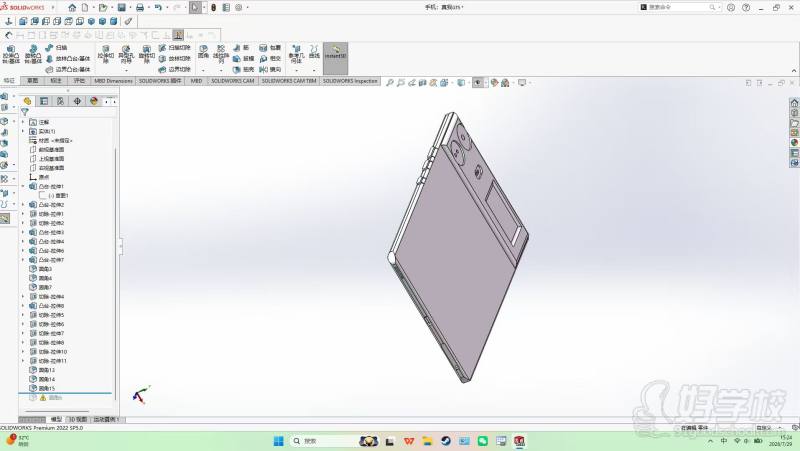Viewport: 800px width, 451px height.
Task: Select the Material row in the feature tree
Action: point(51,140)
